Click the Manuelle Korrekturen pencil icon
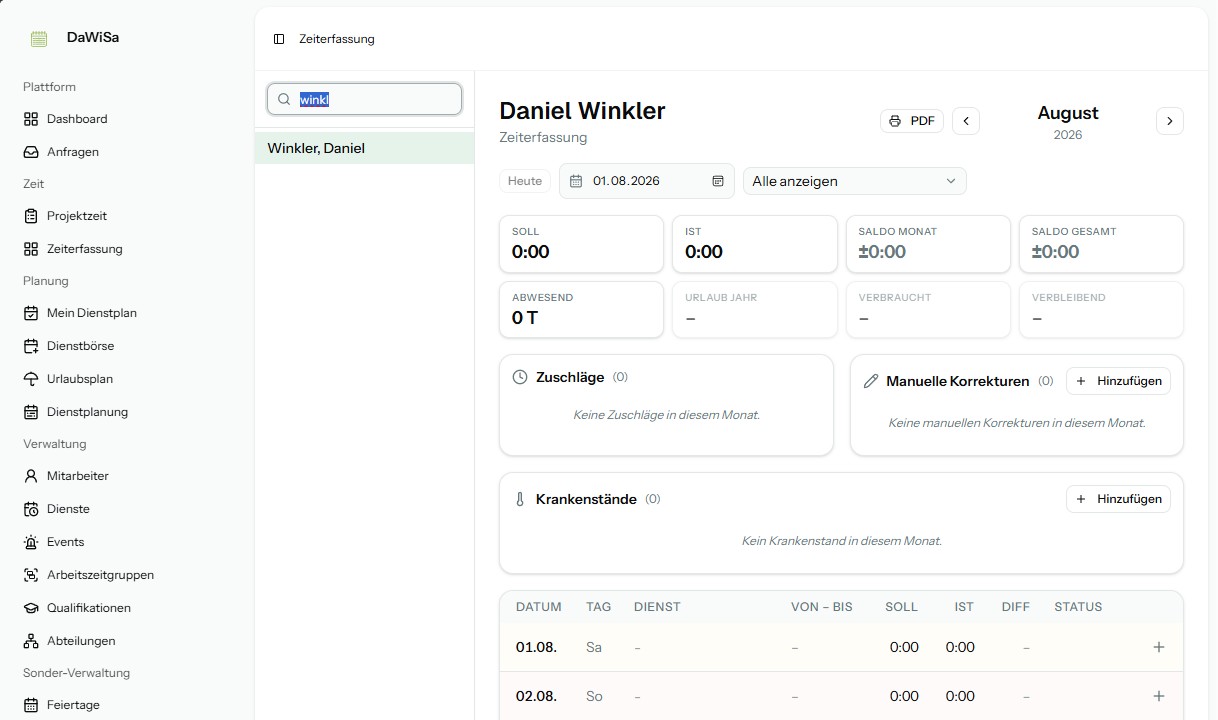 tap(871, 381)
